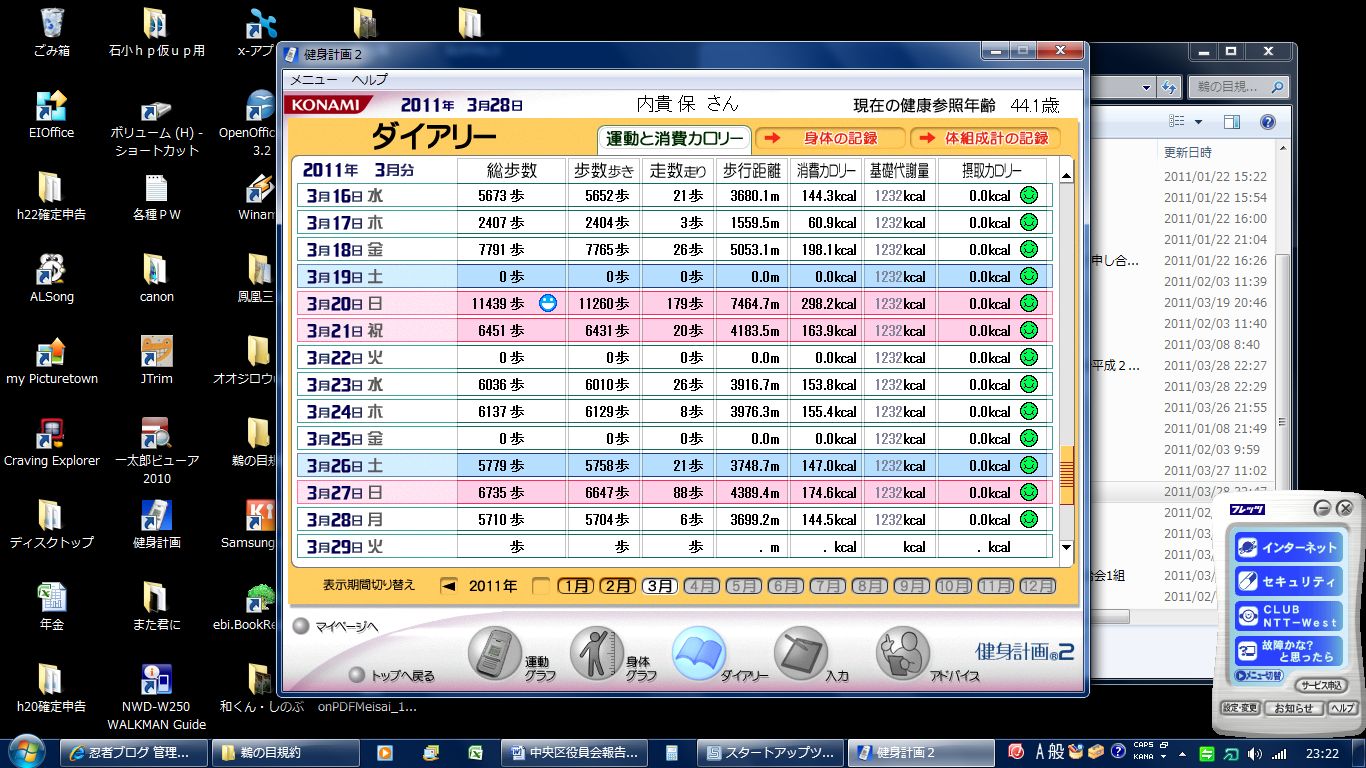
Task: Click the previous year arrow beside 2011年
Action: (449, 586)
